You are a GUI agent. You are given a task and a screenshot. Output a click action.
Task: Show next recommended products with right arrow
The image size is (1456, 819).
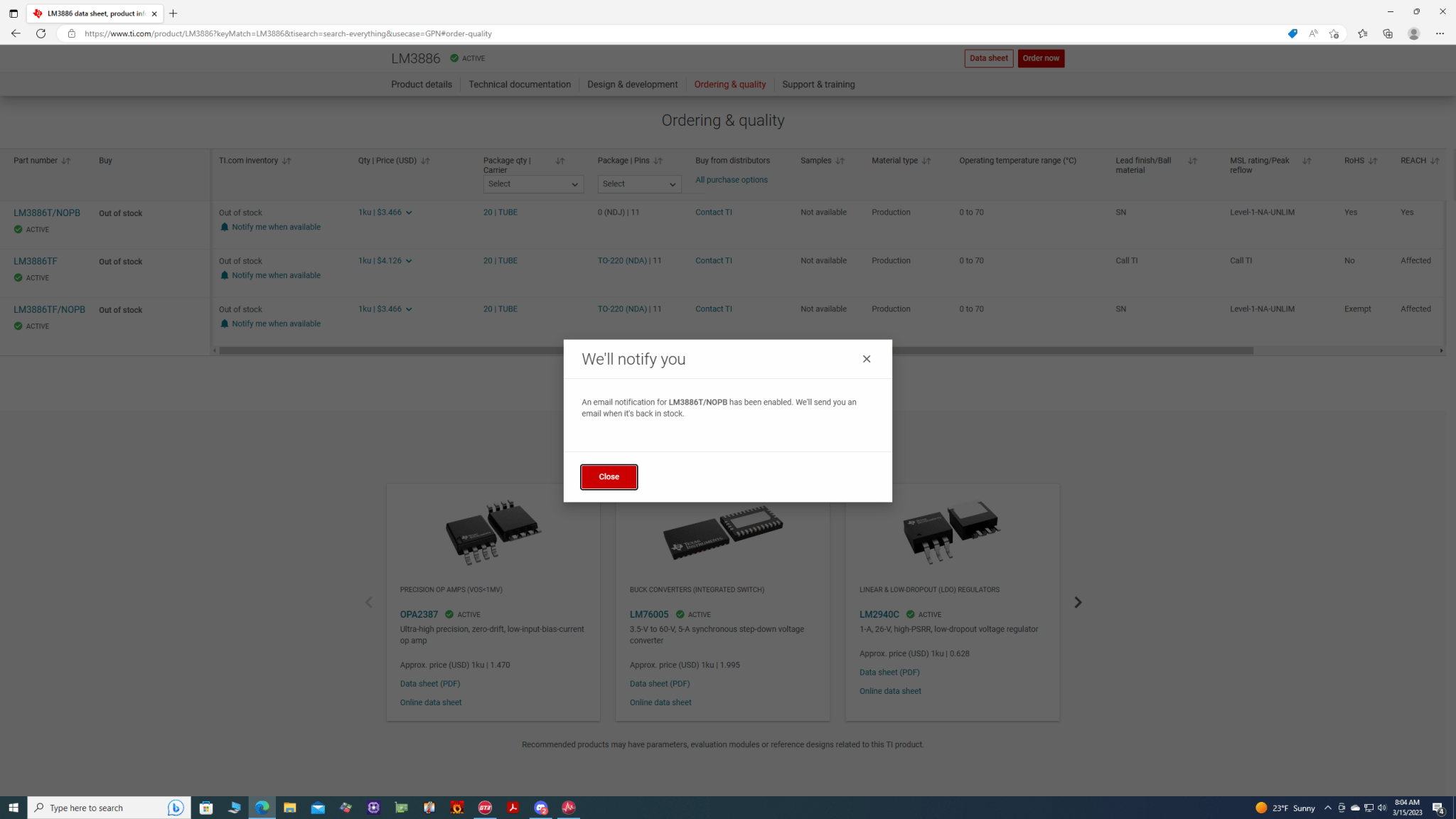tap(1078, 602)
